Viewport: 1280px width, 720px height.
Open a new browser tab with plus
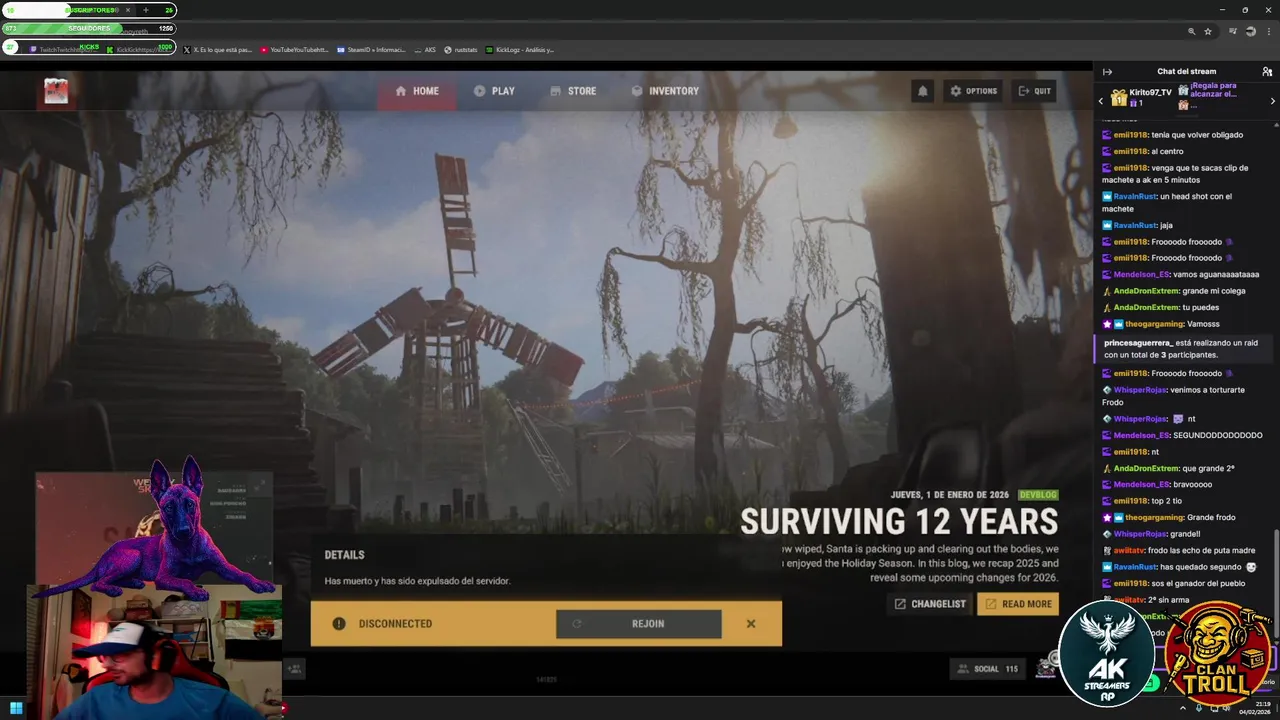pos(146,10)
